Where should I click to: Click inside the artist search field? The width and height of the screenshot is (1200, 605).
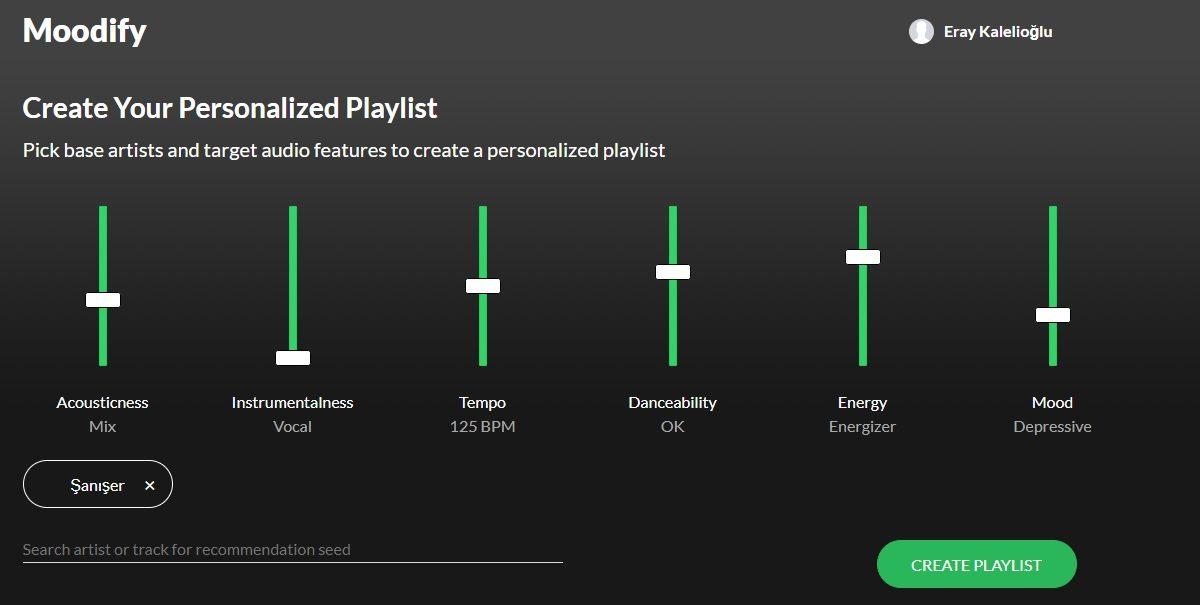coord(290,549)
